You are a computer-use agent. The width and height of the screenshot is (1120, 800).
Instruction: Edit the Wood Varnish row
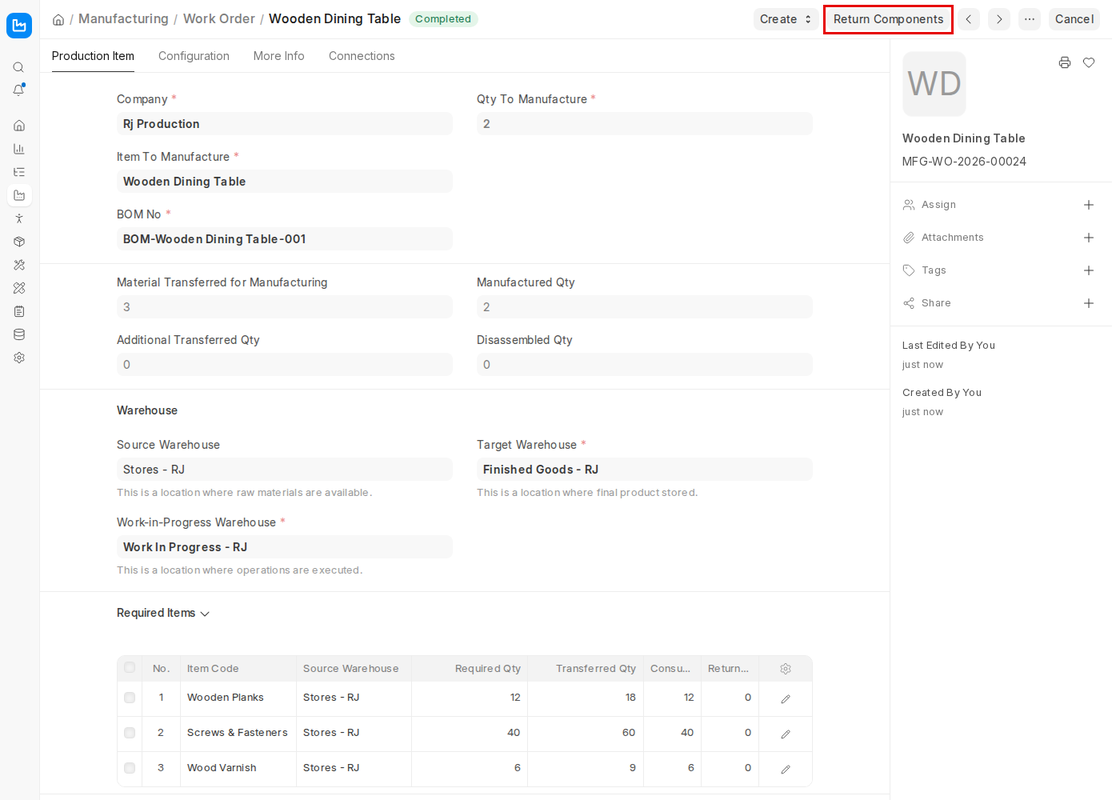pyautogui.click(x=786, y=769)
